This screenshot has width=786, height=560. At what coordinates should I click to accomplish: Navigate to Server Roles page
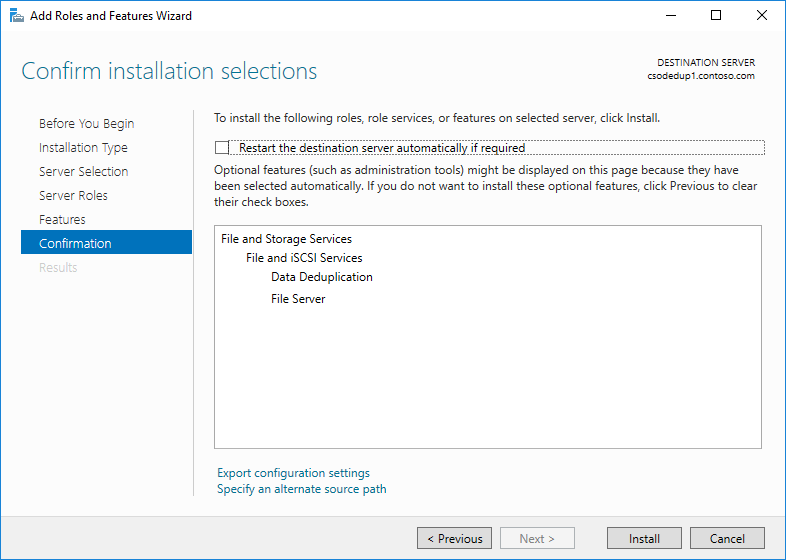[x=73, y=196]
